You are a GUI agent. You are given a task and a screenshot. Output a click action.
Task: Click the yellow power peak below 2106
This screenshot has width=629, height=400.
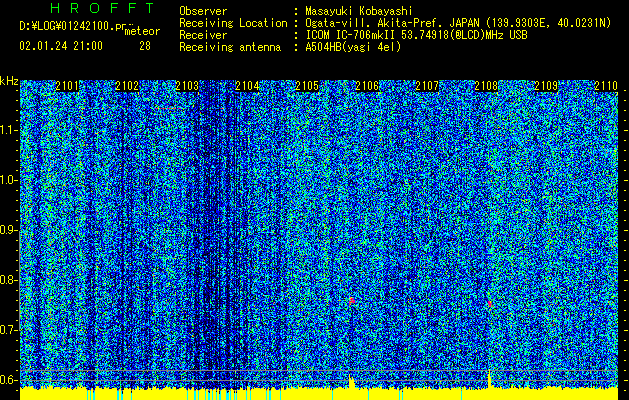click(x=352, y=383)
